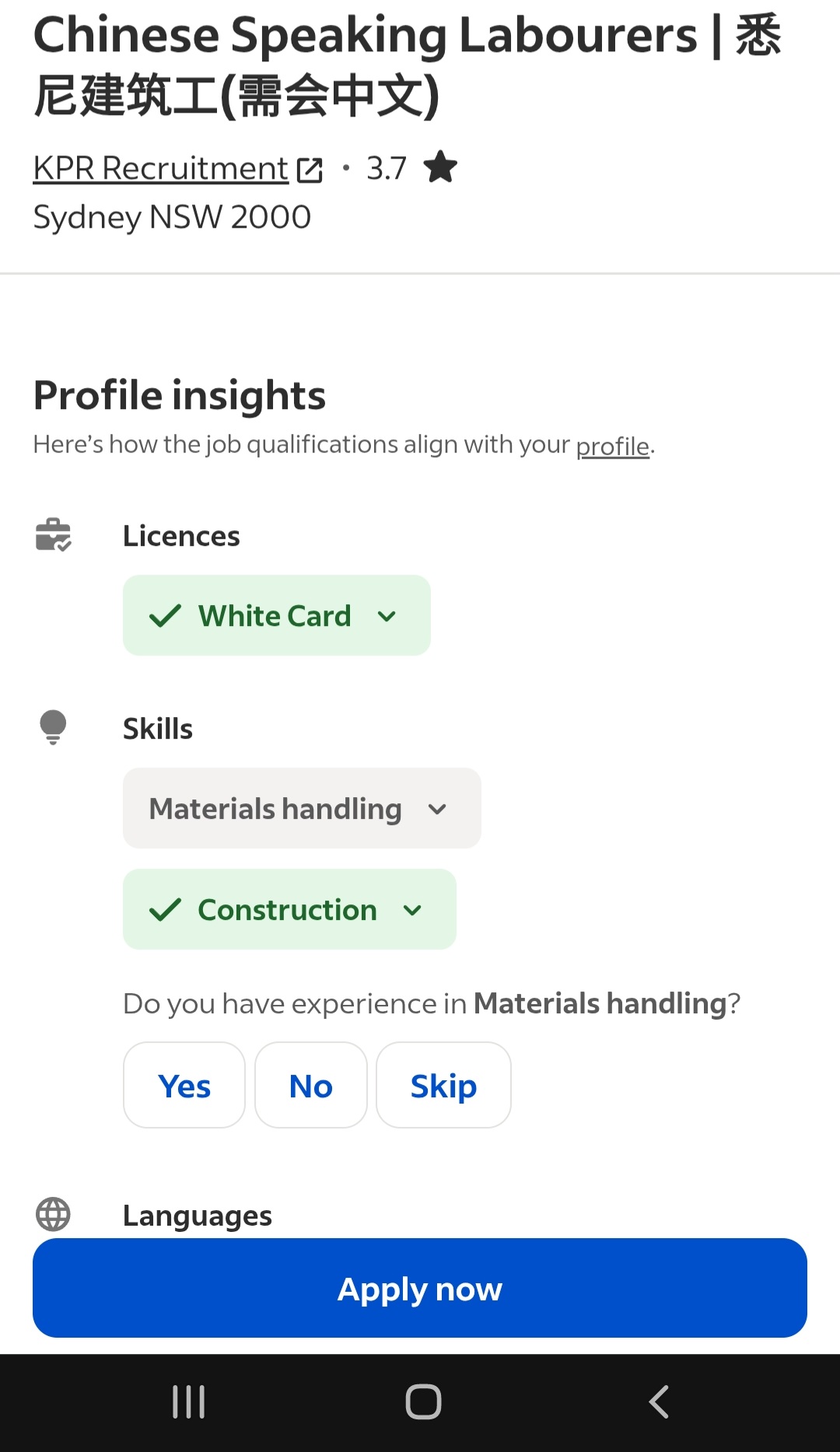840x1452 pixels.
Task: Tap the star rating icon
Action: click(440, 167)
